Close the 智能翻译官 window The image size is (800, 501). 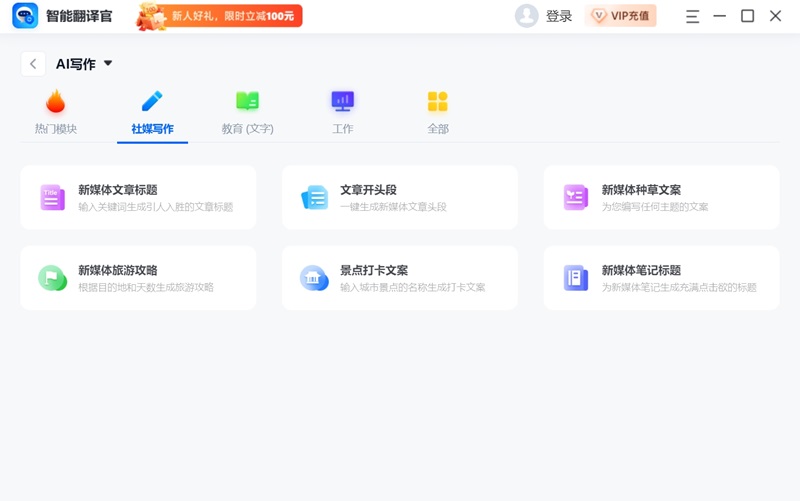coord(776,16)
